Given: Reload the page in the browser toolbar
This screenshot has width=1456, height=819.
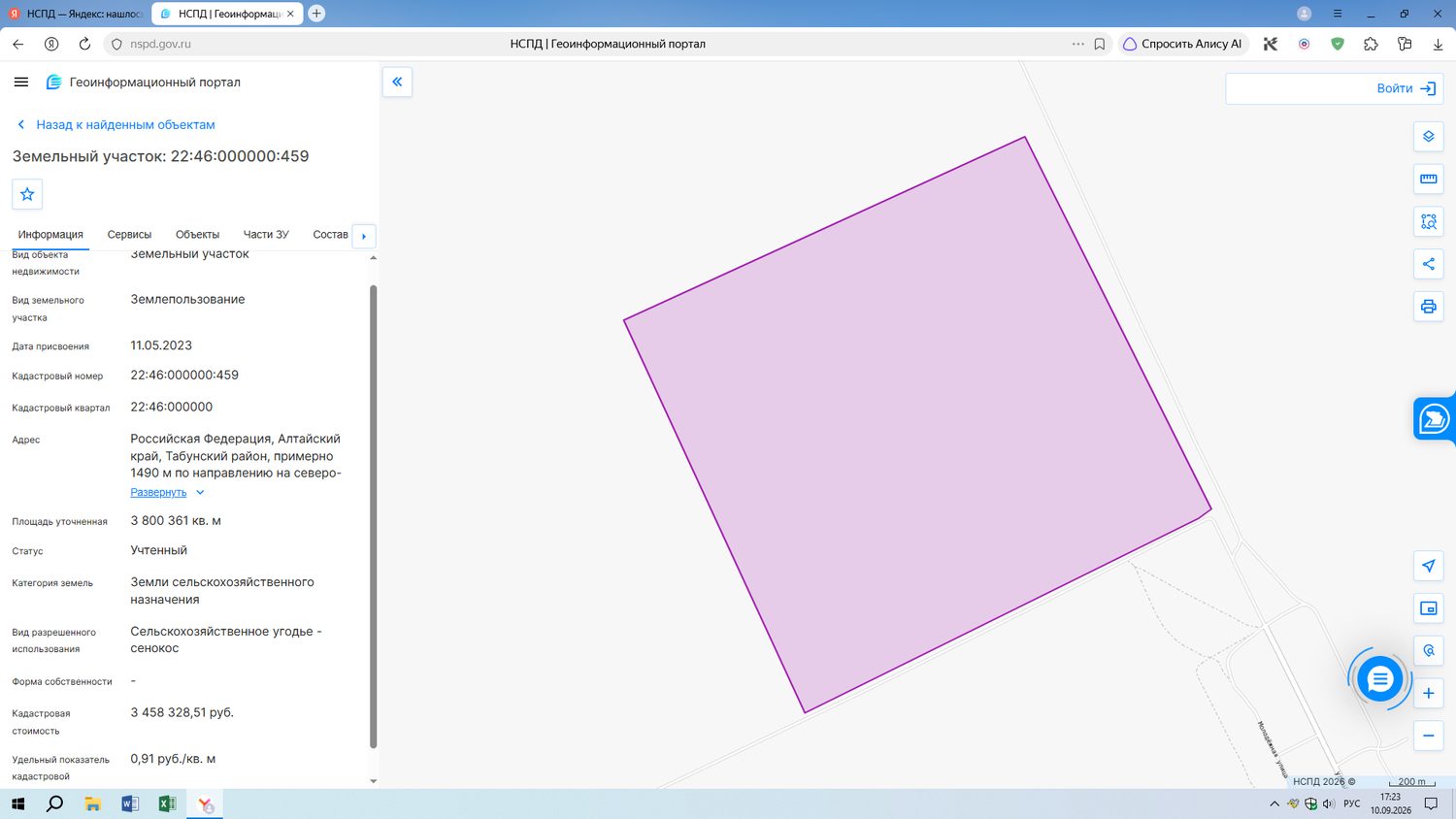Looking at the screenshot, I should 84,44.
